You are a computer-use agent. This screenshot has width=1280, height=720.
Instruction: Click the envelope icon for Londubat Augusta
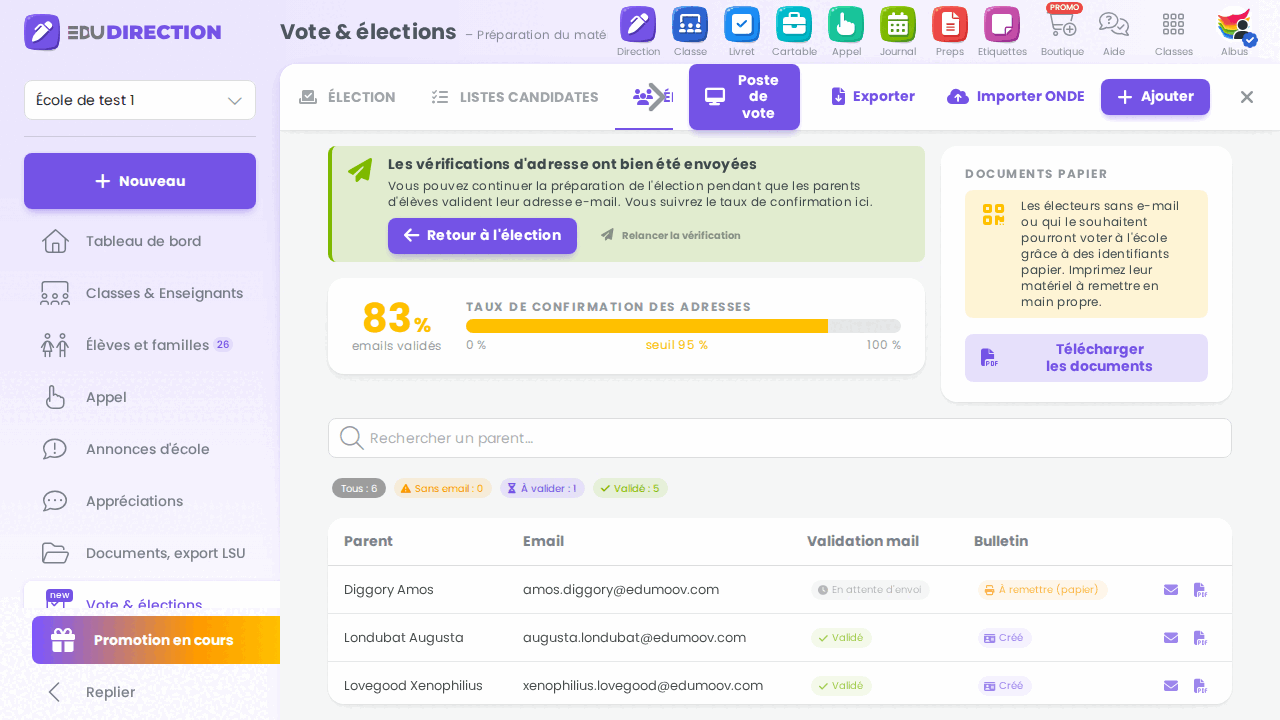tap(1171, 638)
